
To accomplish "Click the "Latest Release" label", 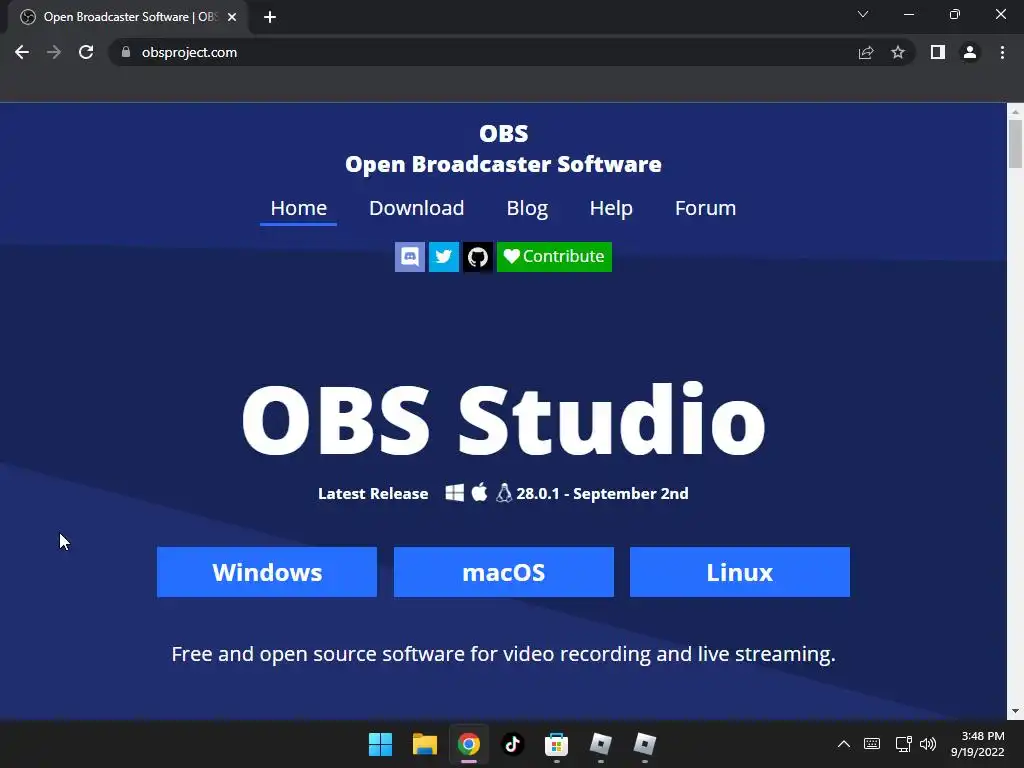I will tap(373, 494).
